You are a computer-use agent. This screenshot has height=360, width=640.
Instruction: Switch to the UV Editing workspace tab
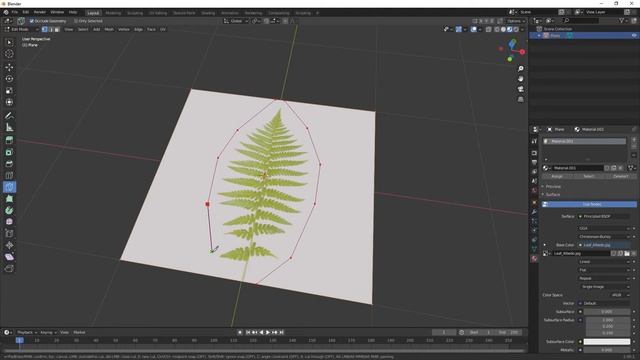click(158, 13)
